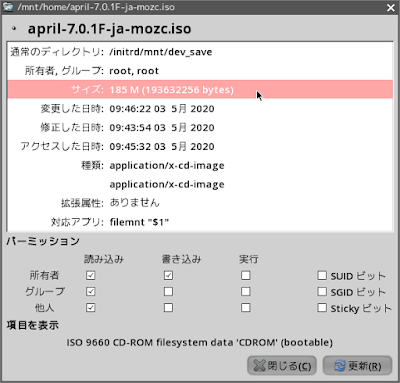Enable 他人 (others) write permission checkbox

click(x=168, y=307)
